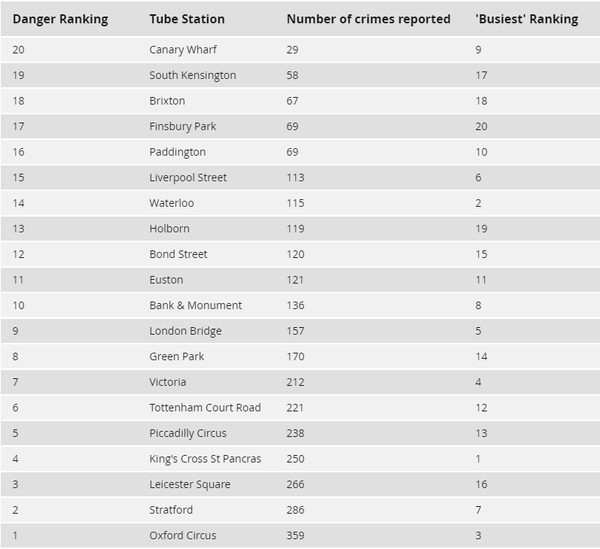The height and width of the screenshot is (549, 600).
Task: Click the Number of crimes reported header
Action: (368, 19)
